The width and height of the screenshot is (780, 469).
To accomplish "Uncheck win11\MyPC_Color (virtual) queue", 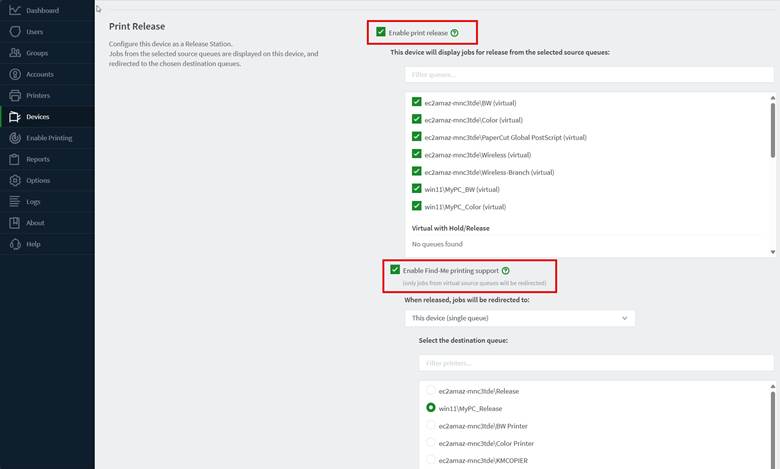I will click(416, 206).
